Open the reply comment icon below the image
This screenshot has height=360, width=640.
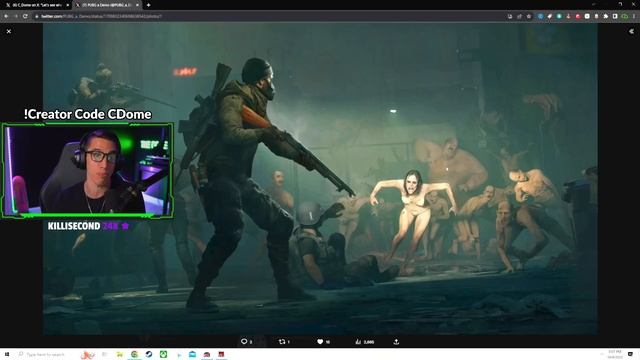[x=244, y=342]
